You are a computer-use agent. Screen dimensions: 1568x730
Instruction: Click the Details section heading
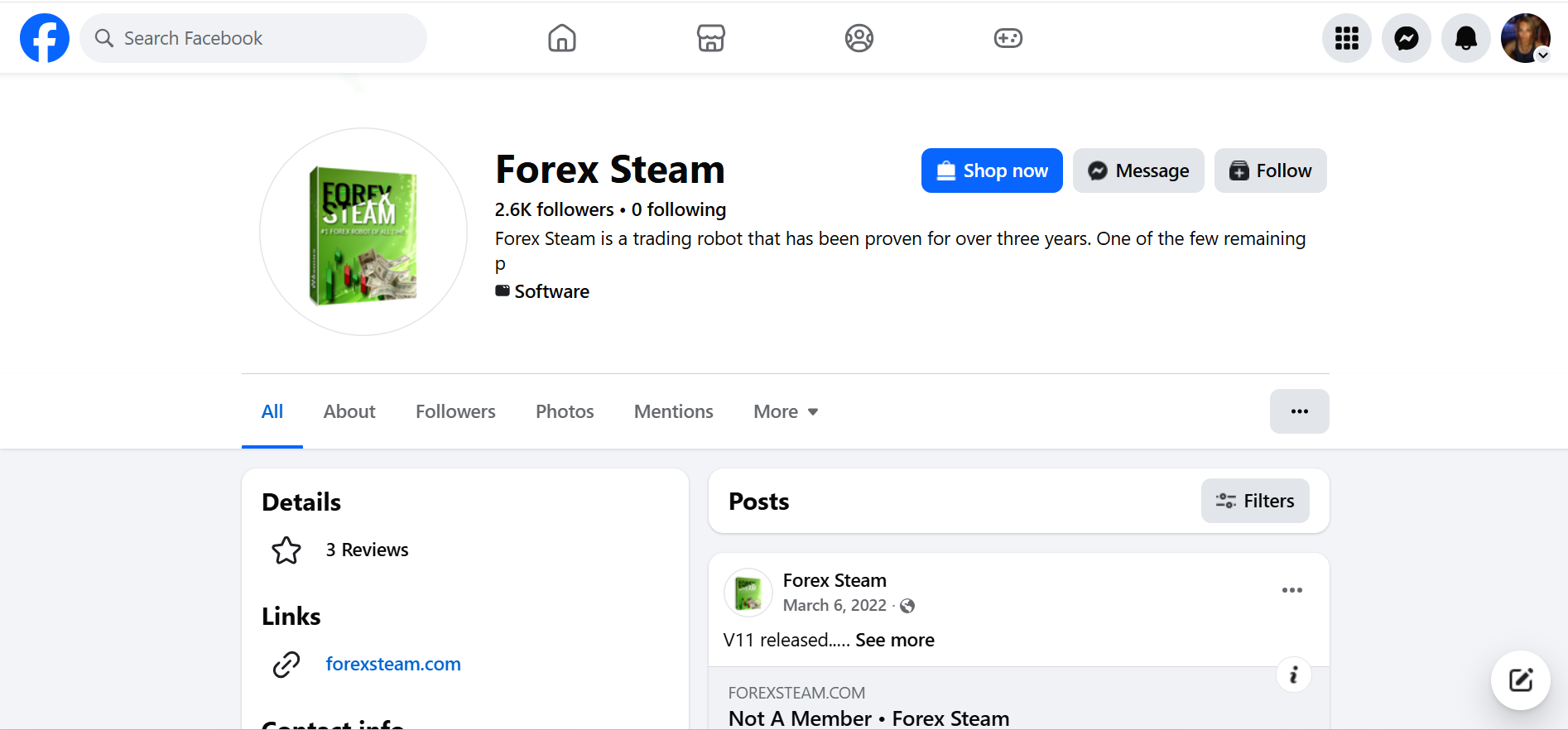tap(301, 502)
